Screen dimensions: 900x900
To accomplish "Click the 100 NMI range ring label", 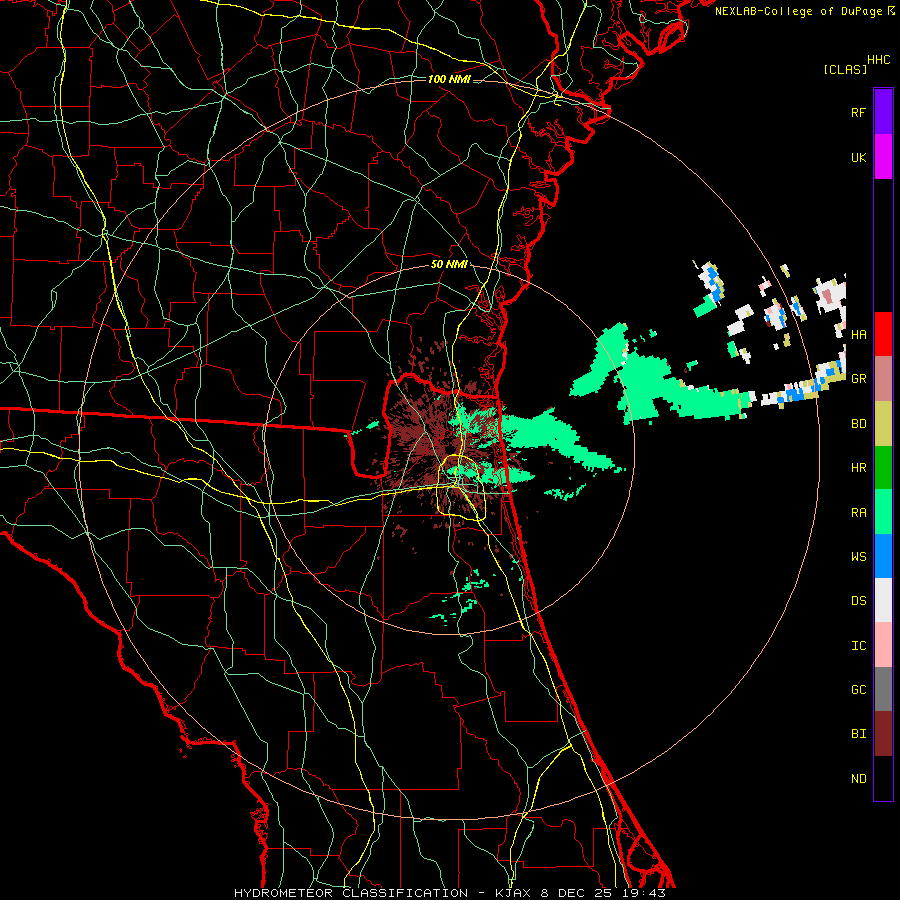I will click(x=449, y=79).
